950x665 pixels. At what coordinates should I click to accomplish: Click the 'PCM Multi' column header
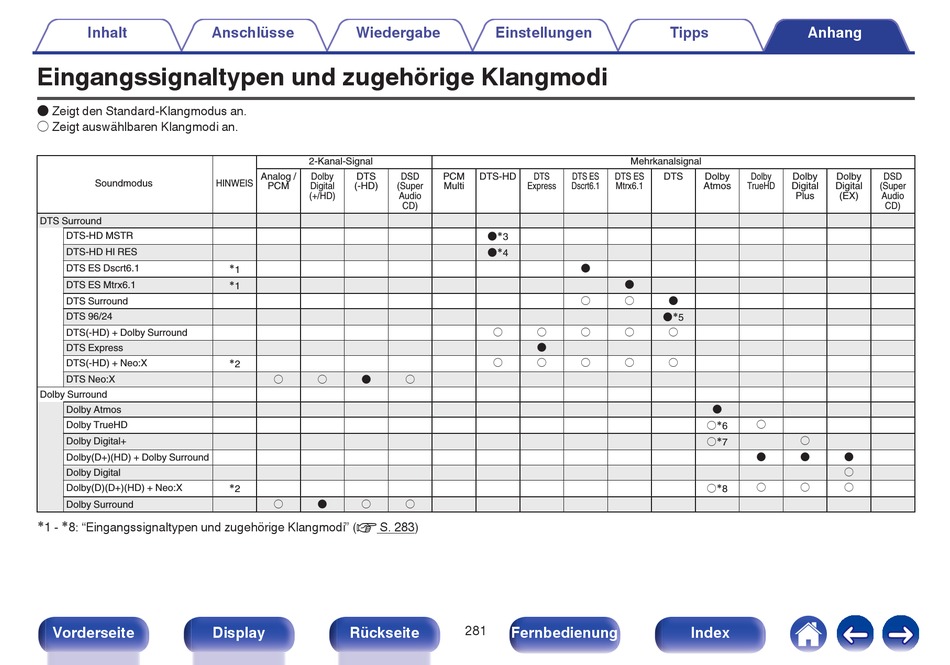click(x=454, y=181)
